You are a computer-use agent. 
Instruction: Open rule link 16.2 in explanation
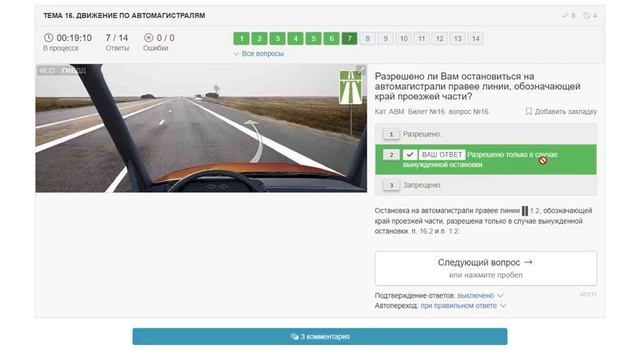pos(426,231)
